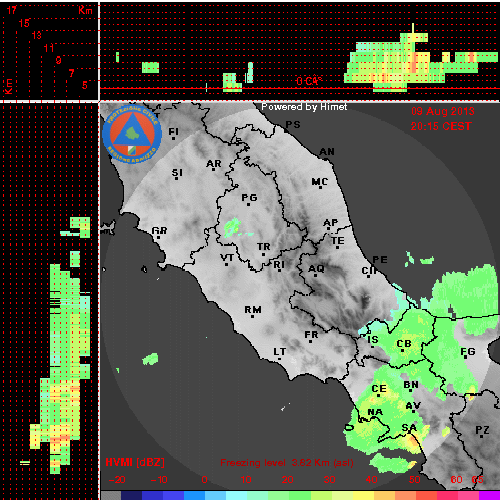Click the 17 Km altitude scale label
The width and height of the screenshot is (500, 500).
coord(12,10)
